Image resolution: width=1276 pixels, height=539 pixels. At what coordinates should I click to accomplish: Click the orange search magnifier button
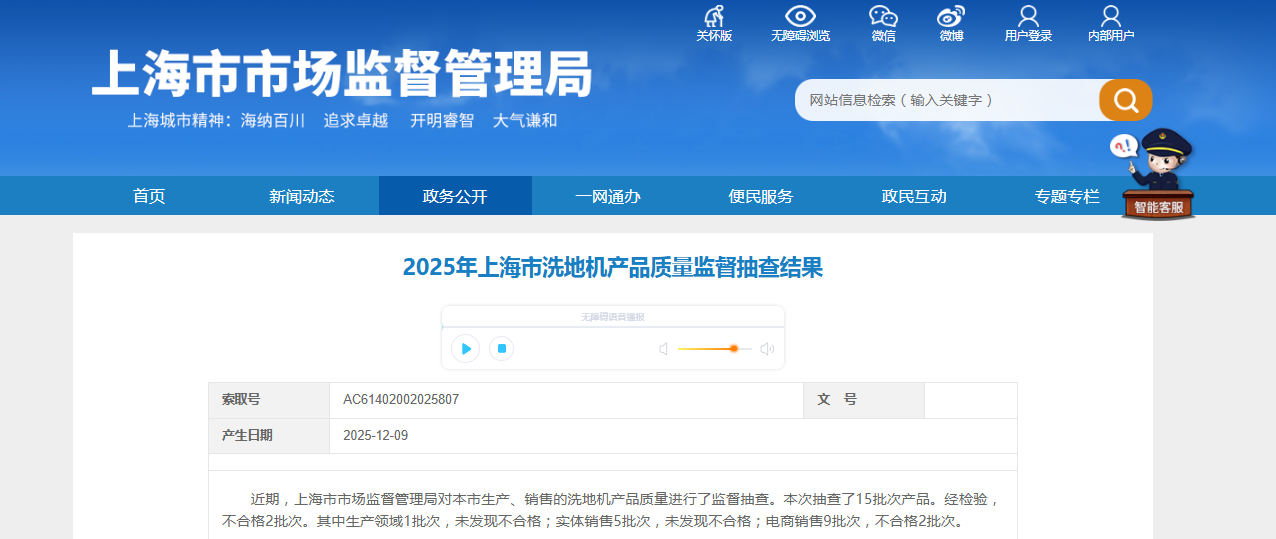coord(1125,100)
